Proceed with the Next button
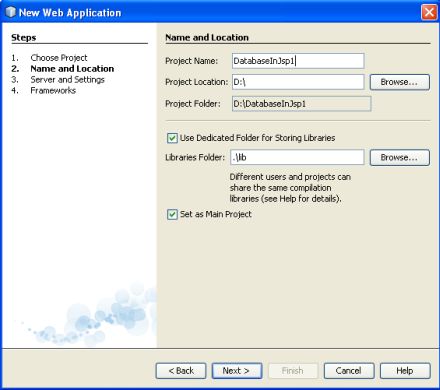 [237, 371]
